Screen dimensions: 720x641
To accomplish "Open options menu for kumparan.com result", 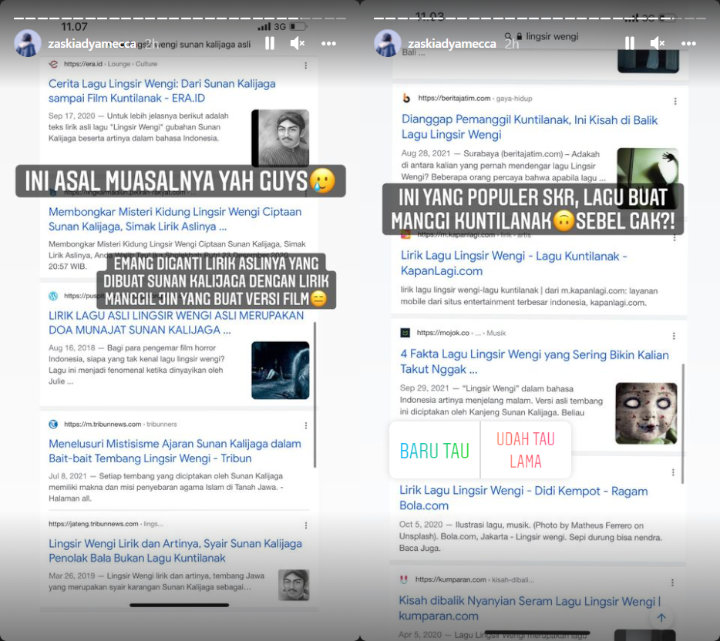I will 672,583.
